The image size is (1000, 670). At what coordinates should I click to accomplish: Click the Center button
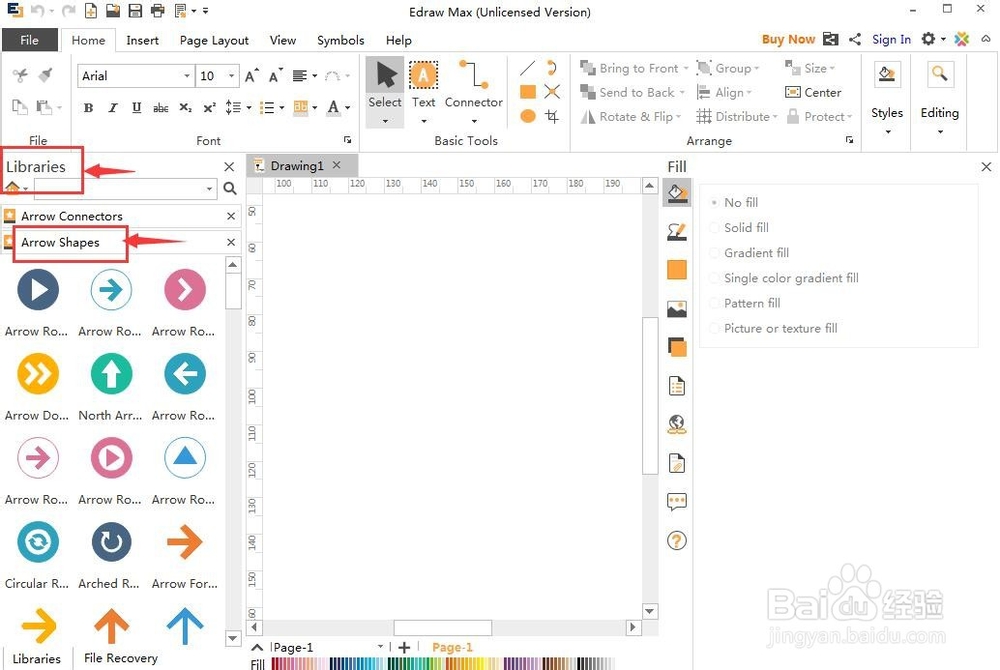click(813, 92)
